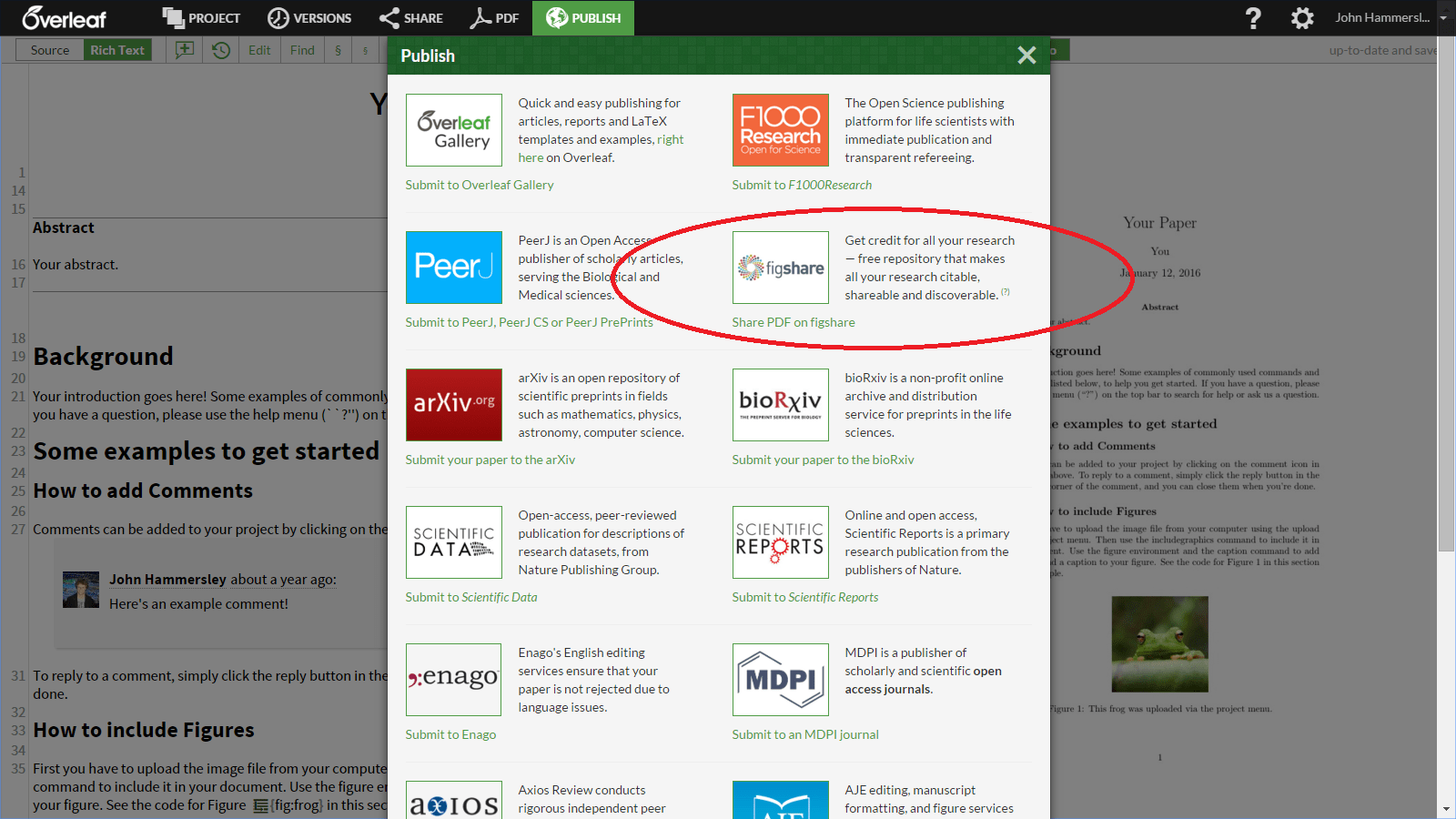The width and height of the screenshot is (1456, 819).
Task: Click the MDPI logo
Action: (x=781, y=680)
